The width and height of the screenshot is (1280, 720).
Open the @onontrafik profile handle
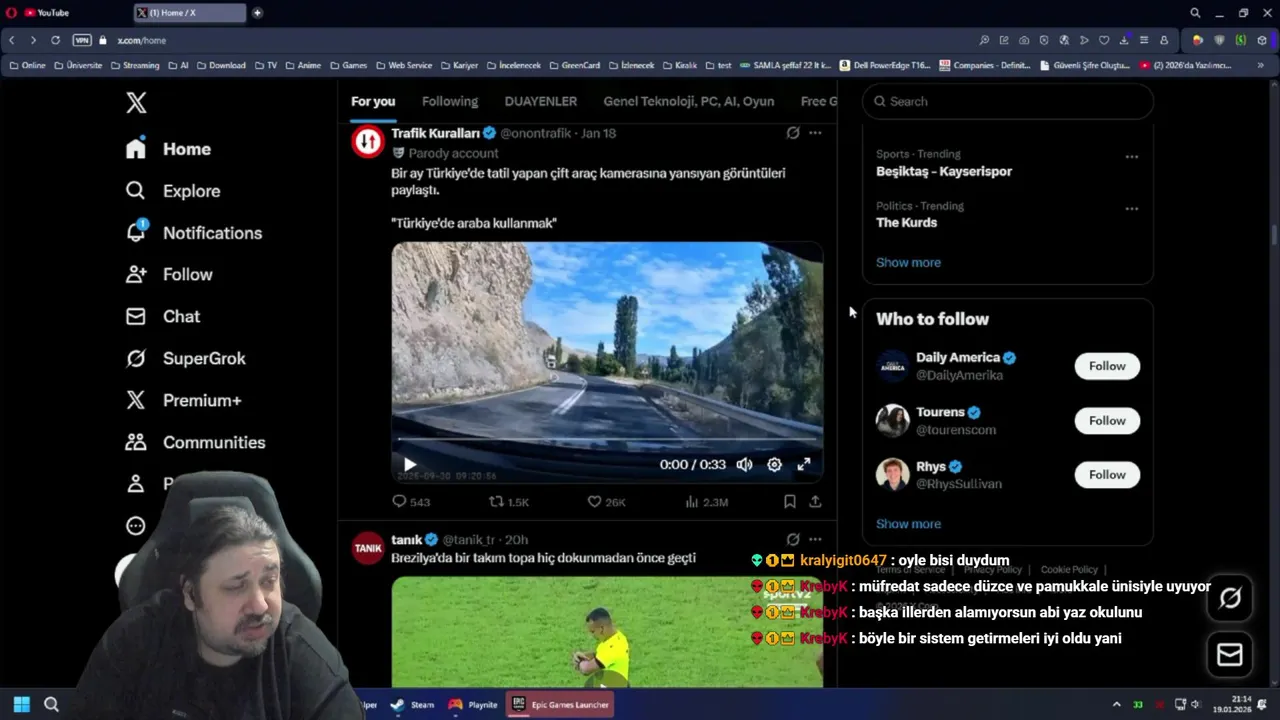pyautogui.click(x=536, y=133)
